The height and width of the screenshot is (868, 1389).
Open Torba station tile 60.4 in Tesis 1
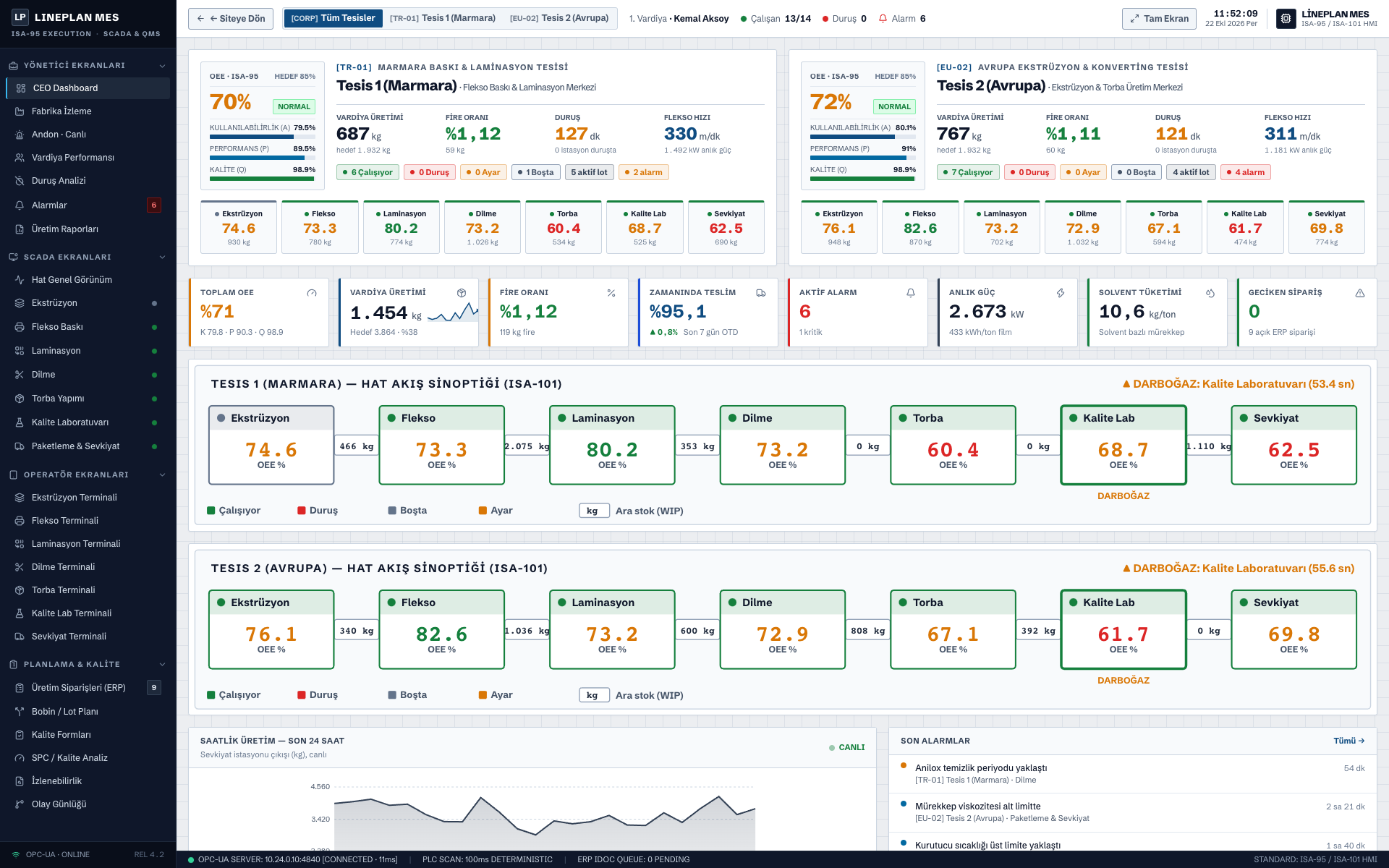tap(564, 228)
